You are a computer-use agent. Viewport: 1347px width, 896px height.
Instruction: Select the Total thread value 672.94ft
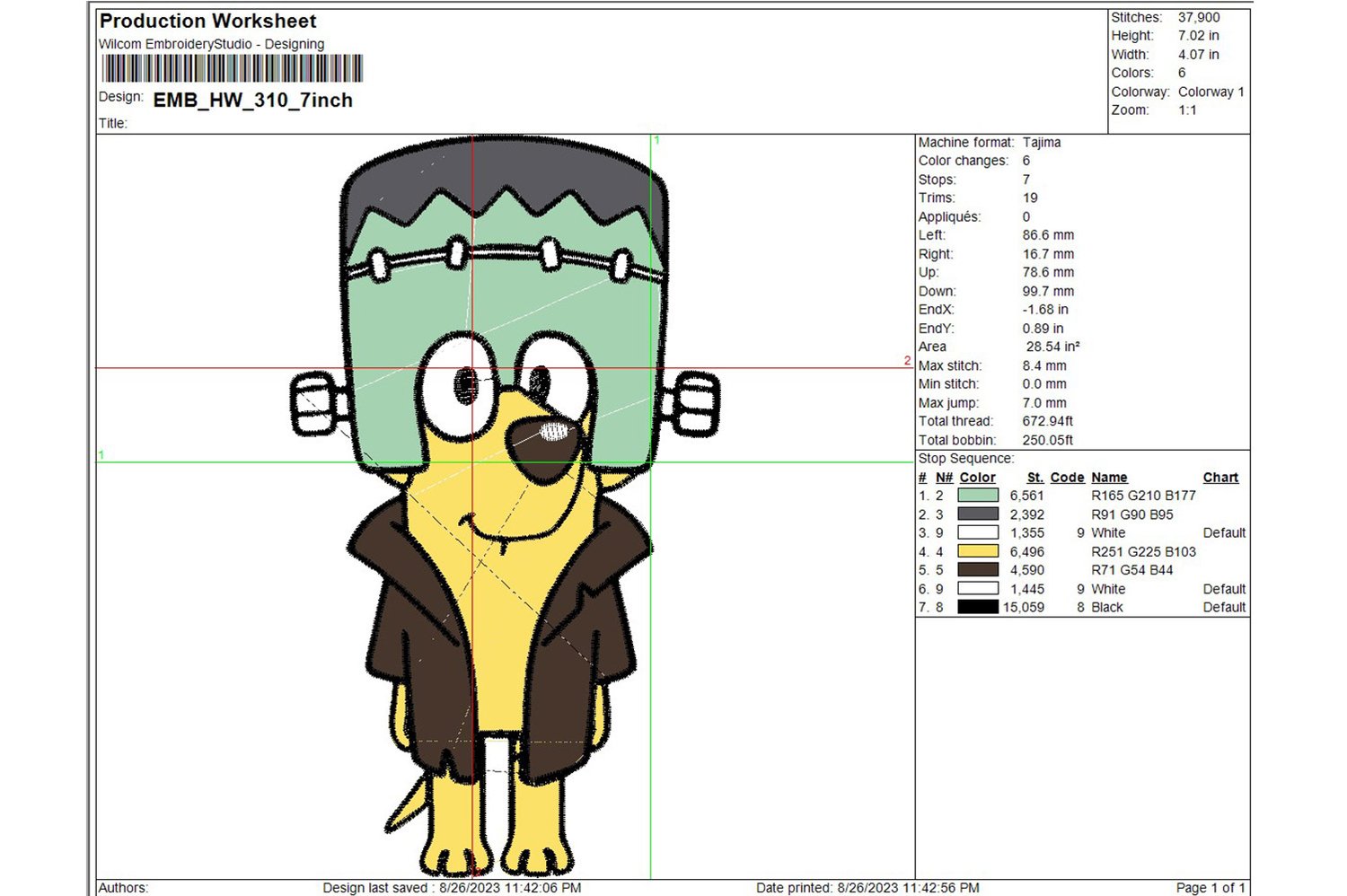[x=1048, y=421]
